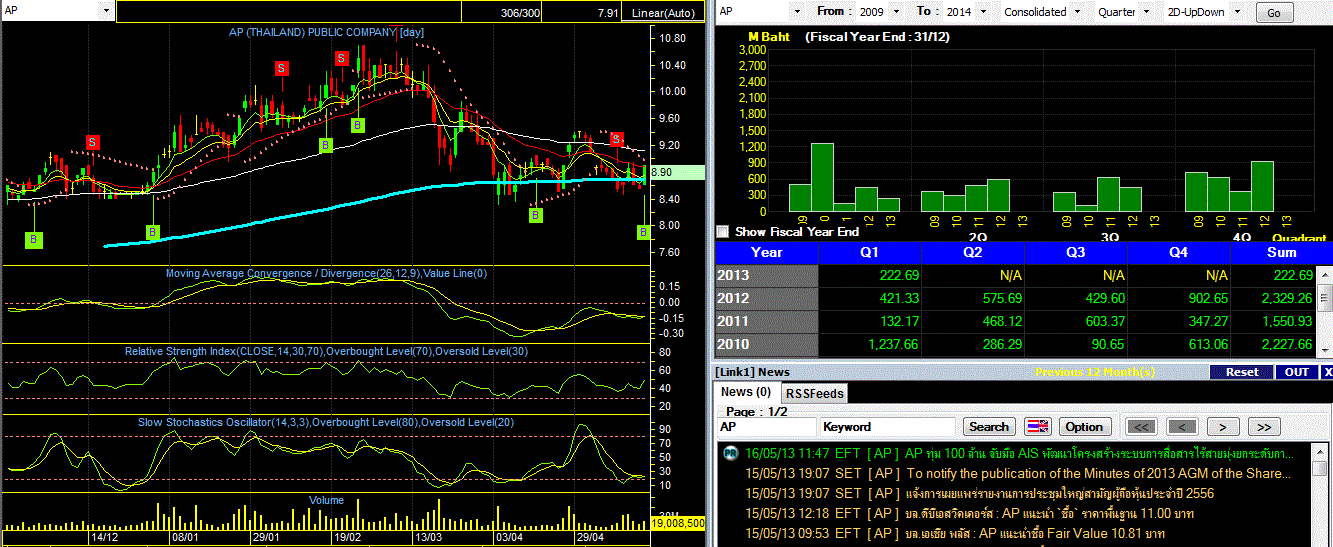Click the Go button
The width and height of the screenshot is (1333, 547).
pyautogui.click(x=1273, y=13)
